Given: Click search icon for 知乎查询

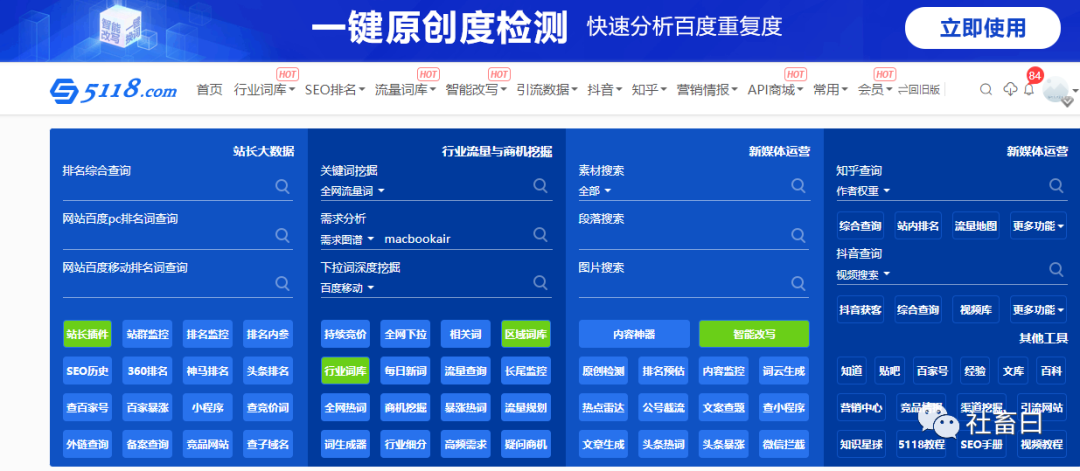Looking at the screenshot, I should [x=1056, y=185].
